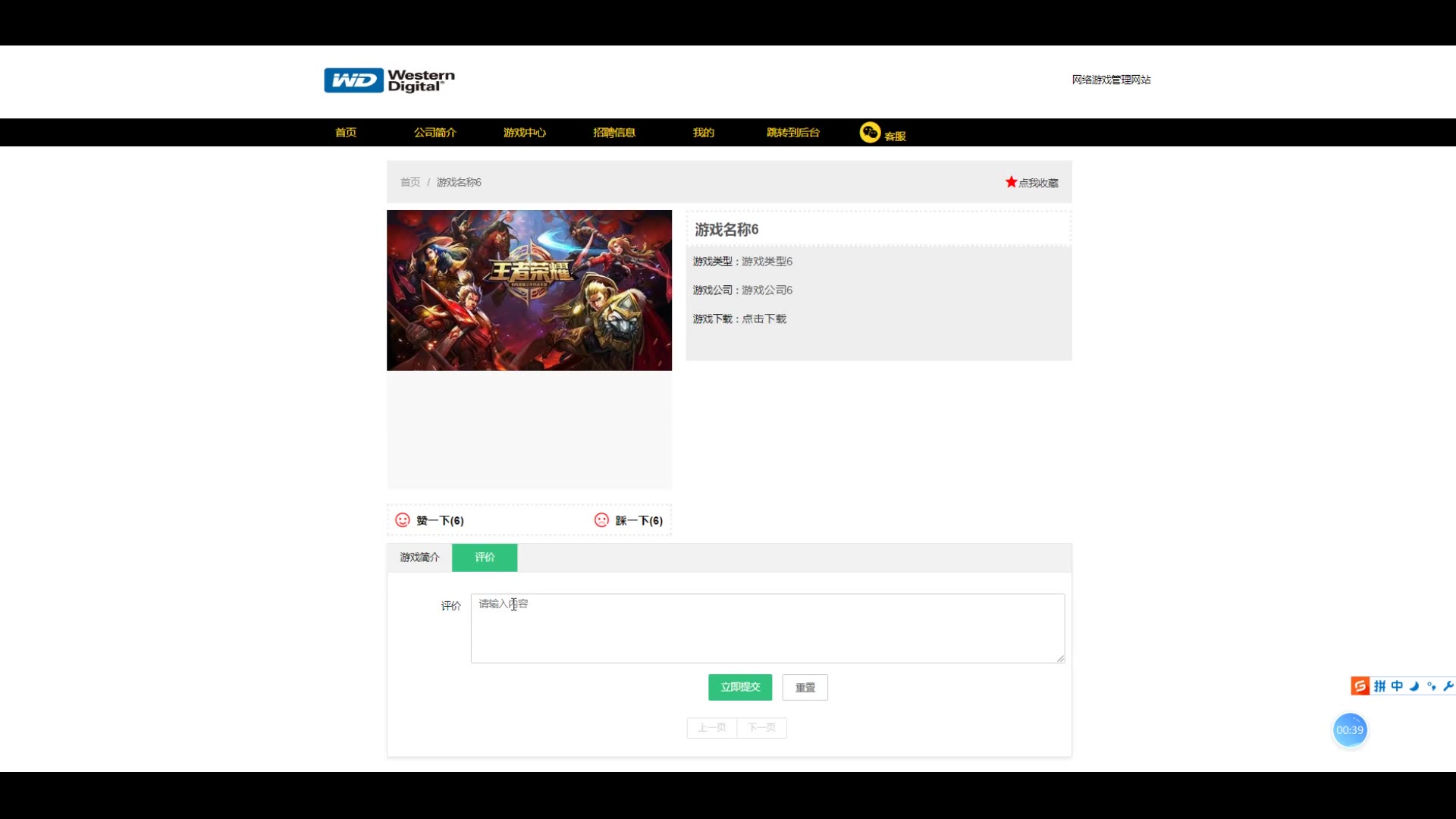
Task: Click the Western Digital logo
Action: point(389,80)
